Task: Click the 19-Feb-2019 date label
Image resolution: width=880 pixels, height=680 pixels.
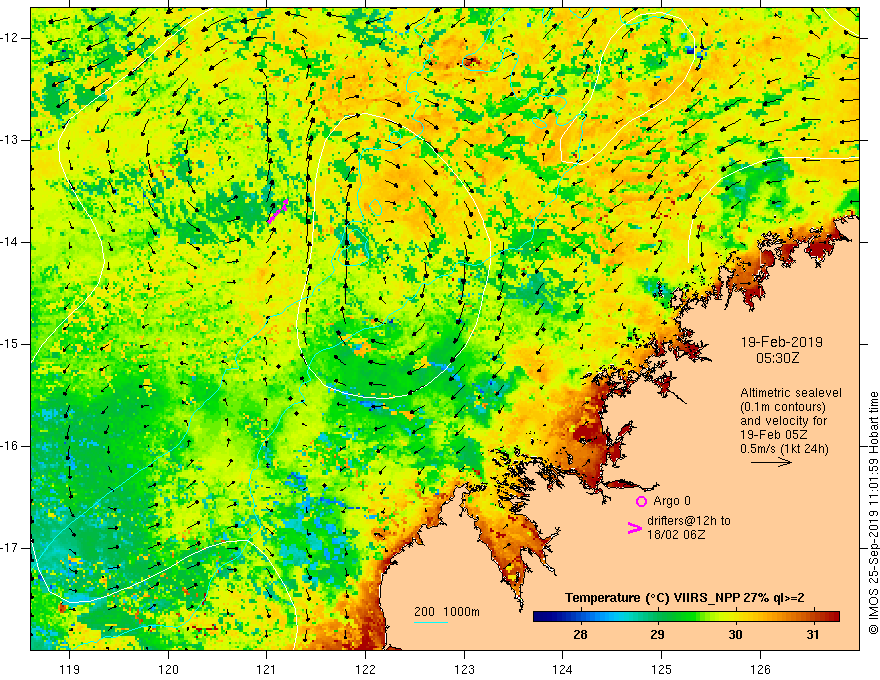Action: click(781, 342)
